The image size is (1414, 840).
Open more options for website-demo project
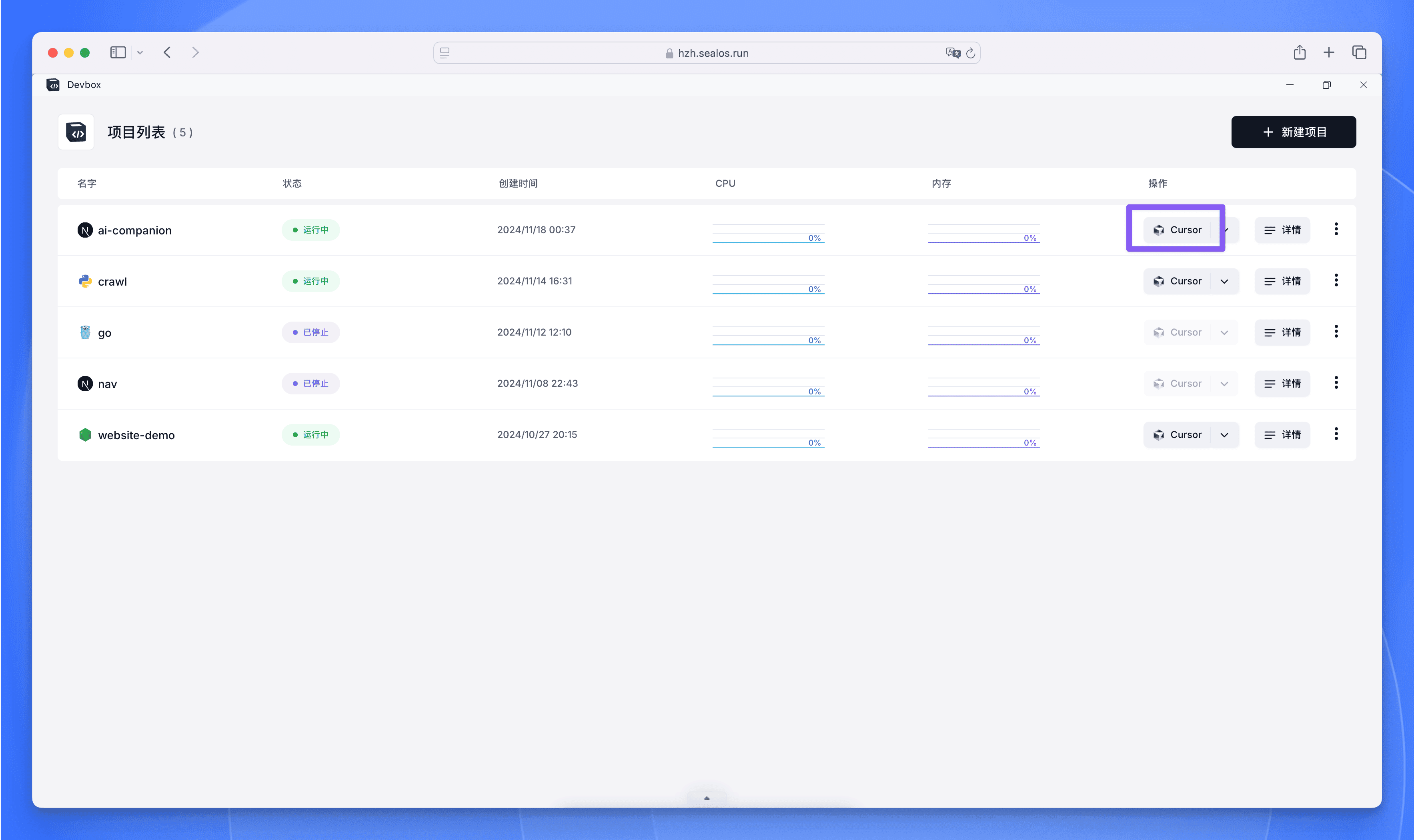(x=1336, y=434)
